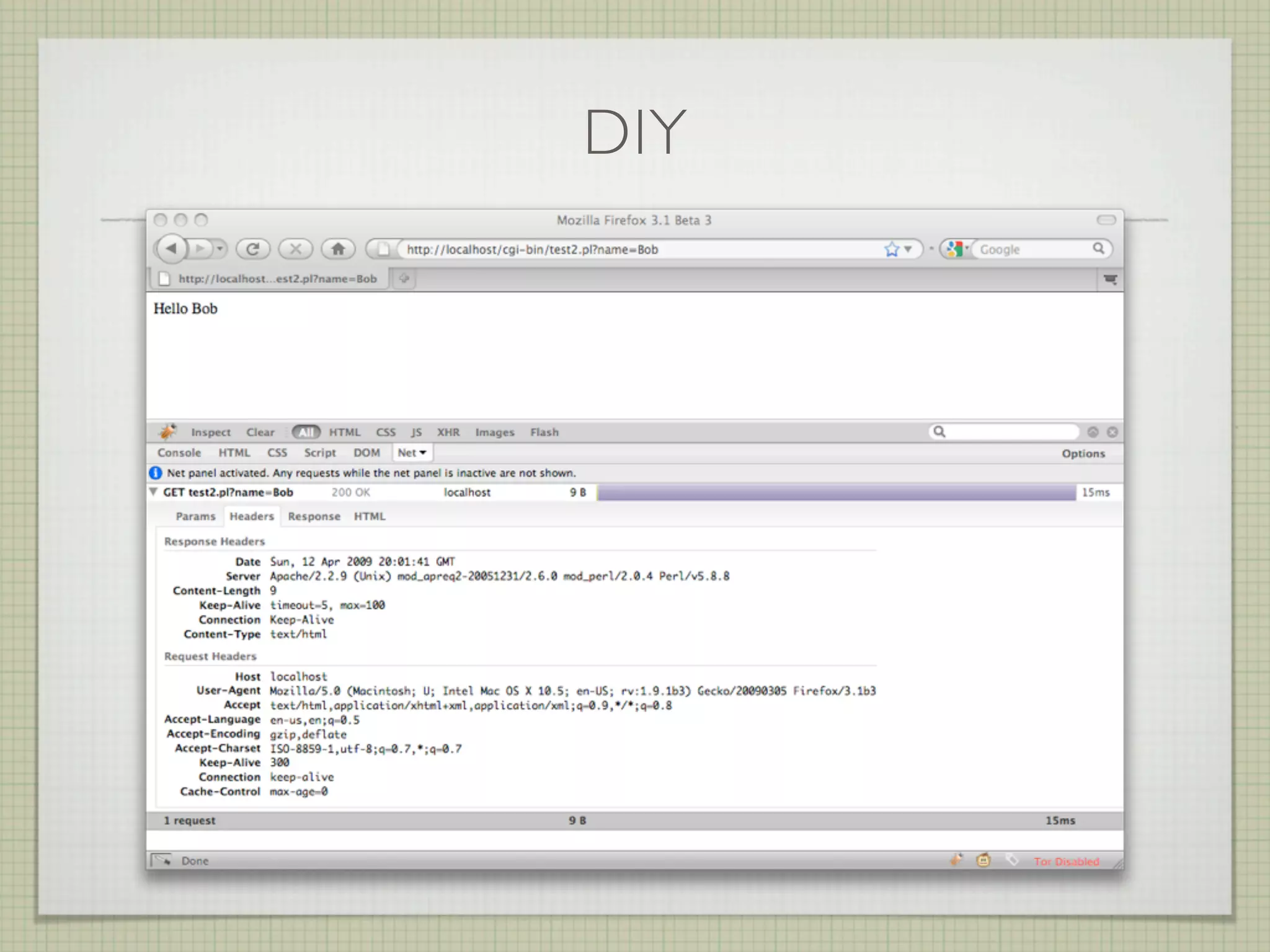Click the status bar page icon beside Done
Viewport: 1270px width, 952px height.
[x=162, y=860]
